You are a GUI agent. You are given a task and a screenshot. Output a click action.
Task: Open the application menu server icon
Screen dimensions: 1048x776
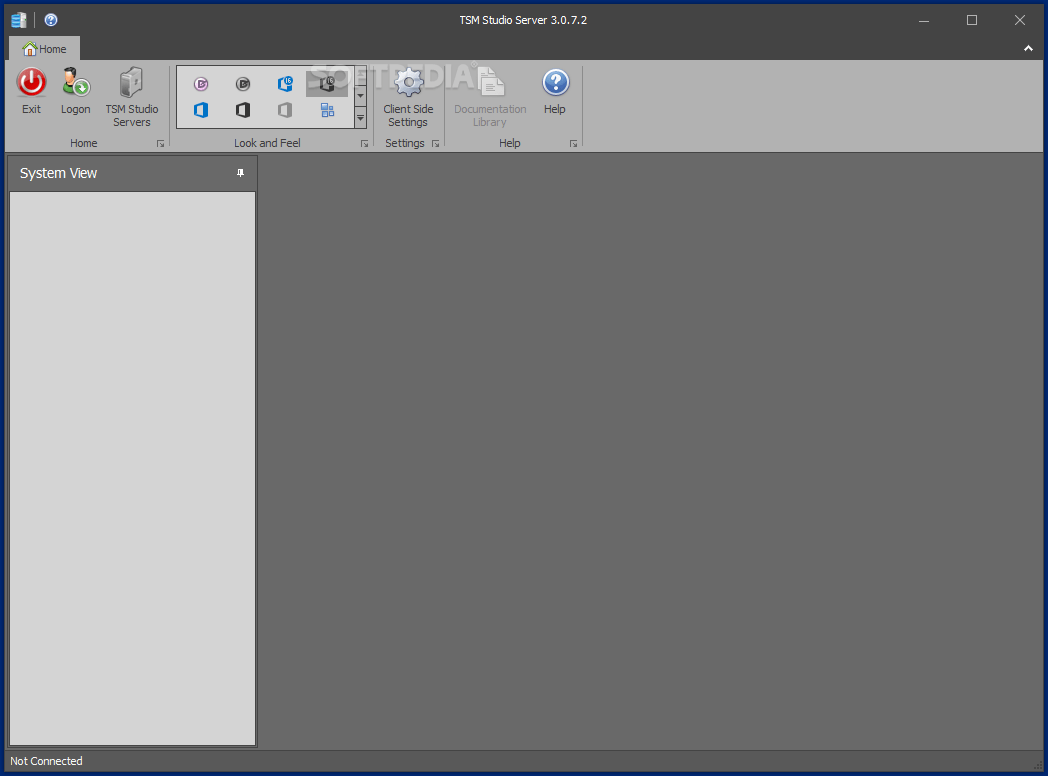point(18,19)
